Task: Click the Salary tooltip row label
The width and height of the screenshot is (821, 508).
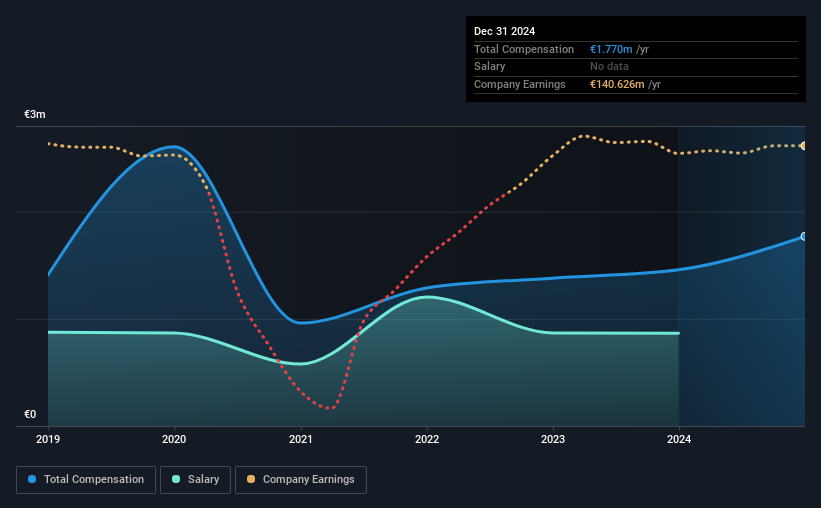Action: click(490, 67)
